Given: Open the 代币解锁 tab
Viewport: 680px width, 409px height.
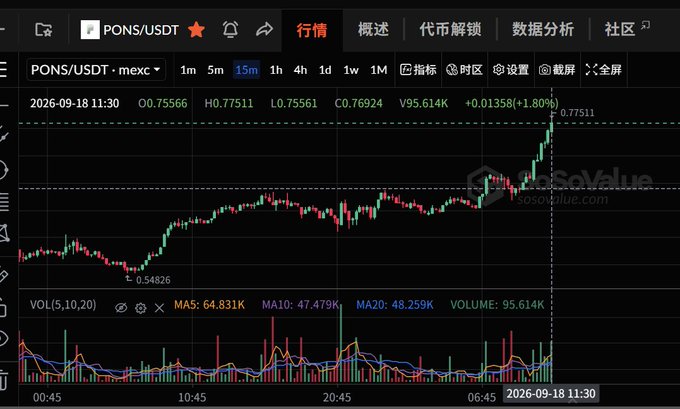Looking at the screenshot, I should click(450, 29).
